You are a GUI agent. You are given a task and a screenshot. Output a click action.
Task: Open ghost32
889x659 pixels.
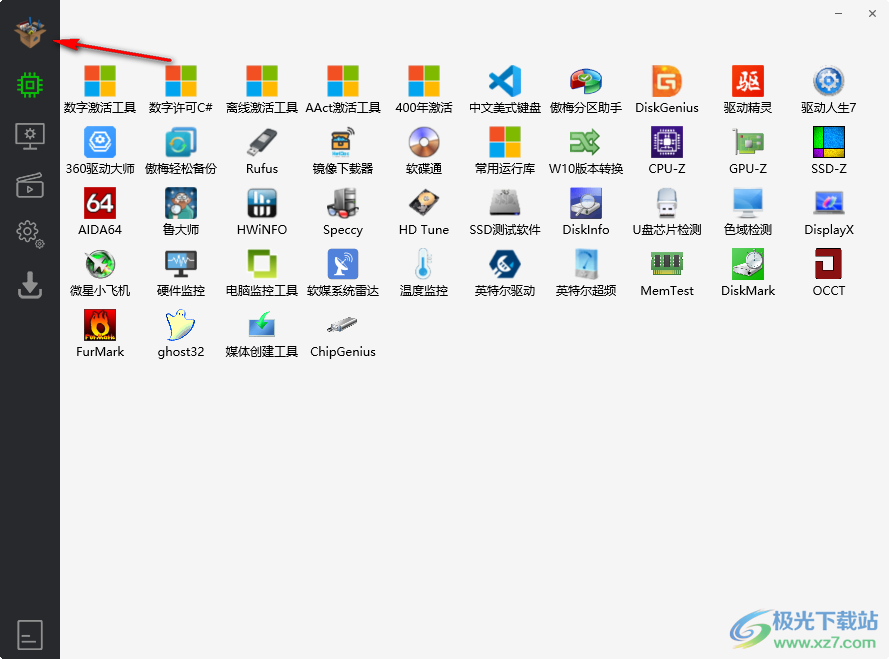[x=181, y=334]
